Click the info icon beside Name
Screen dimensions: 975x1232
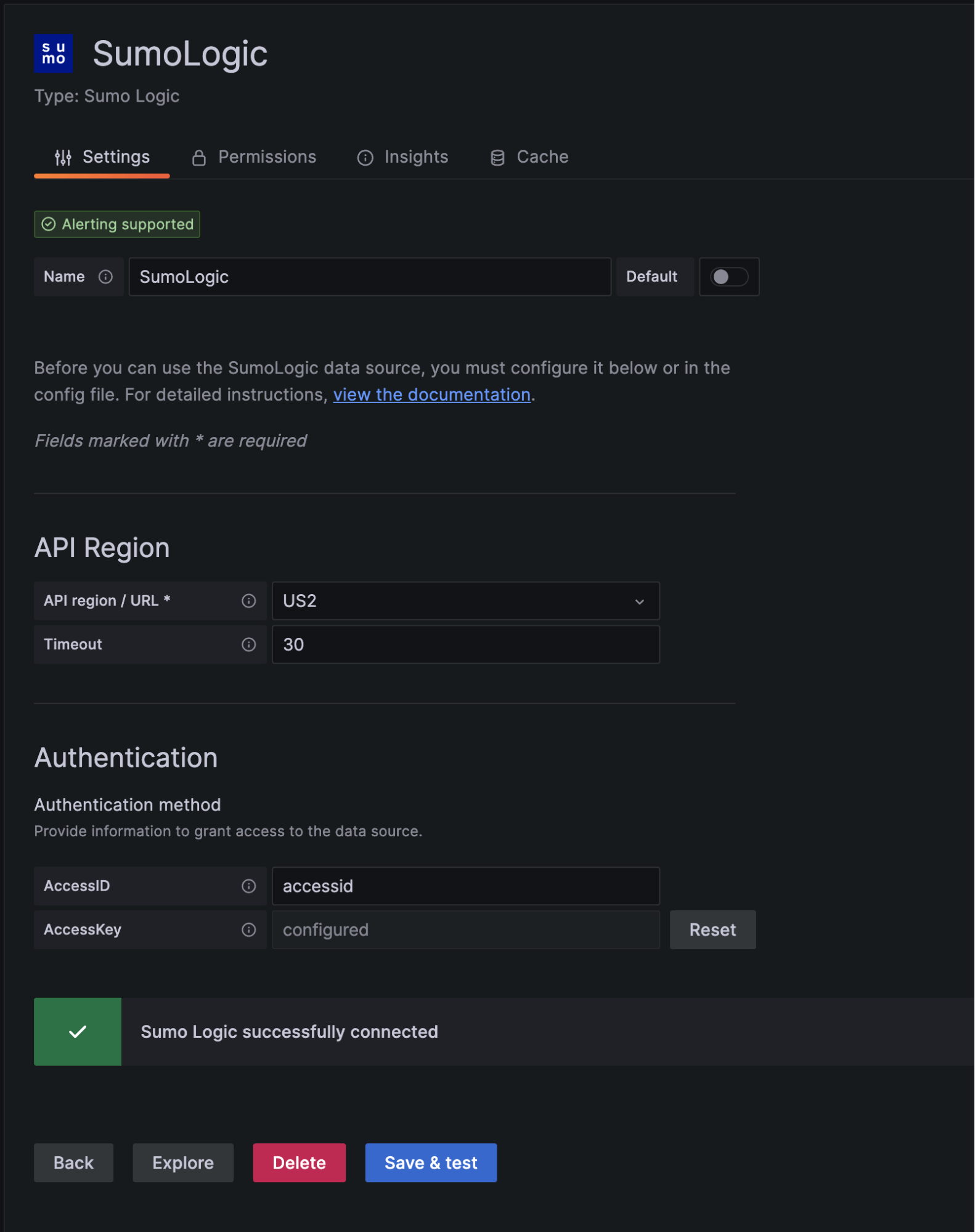point(105,277)
